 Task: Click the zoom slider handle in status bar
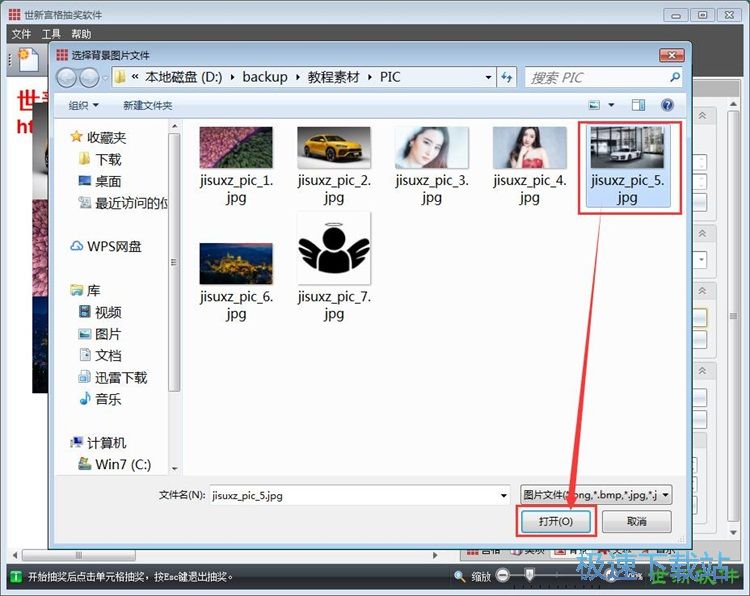click(529, 575)
